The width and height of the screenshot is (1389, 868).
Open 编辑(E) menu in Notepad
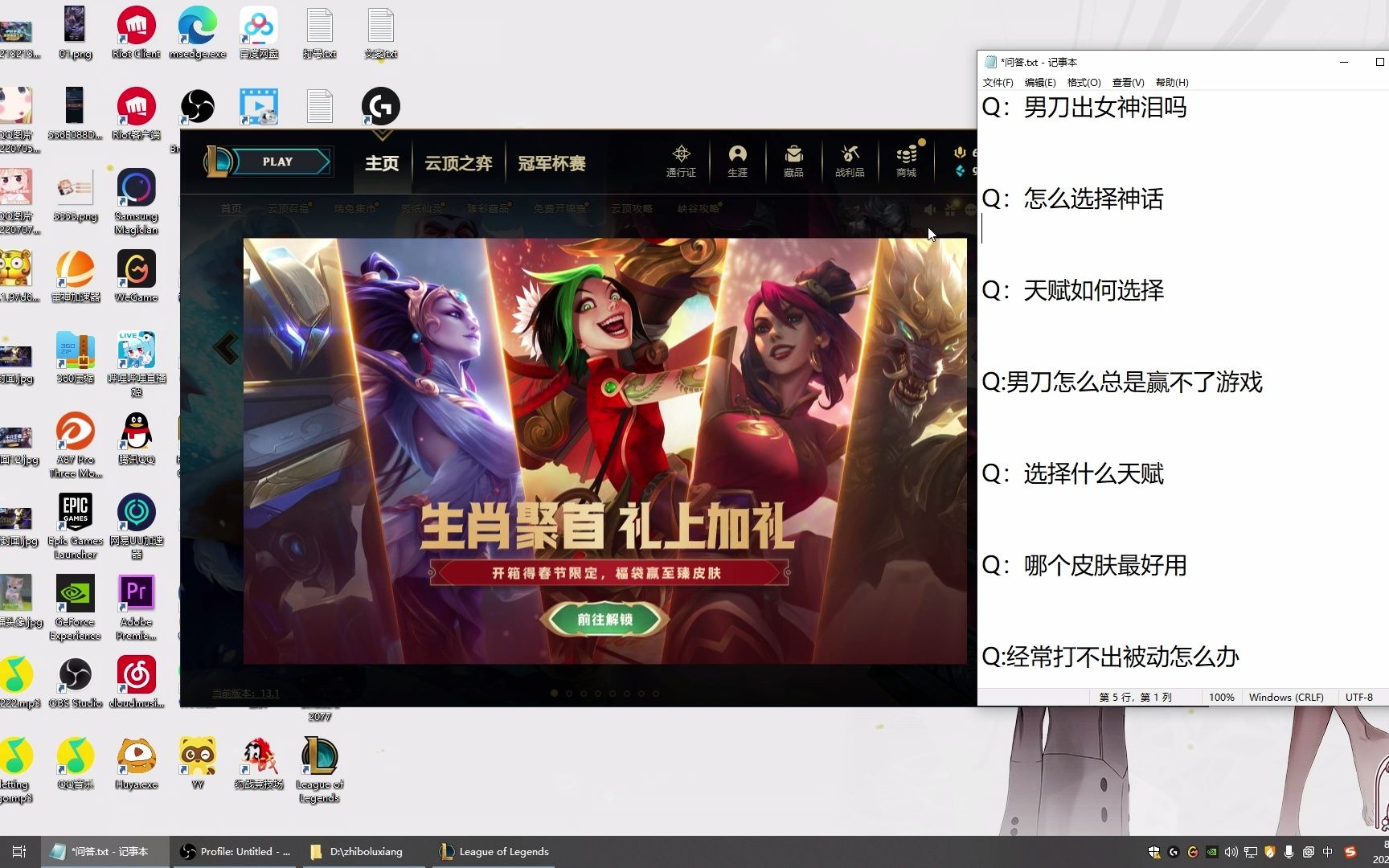pos(1040,82)
